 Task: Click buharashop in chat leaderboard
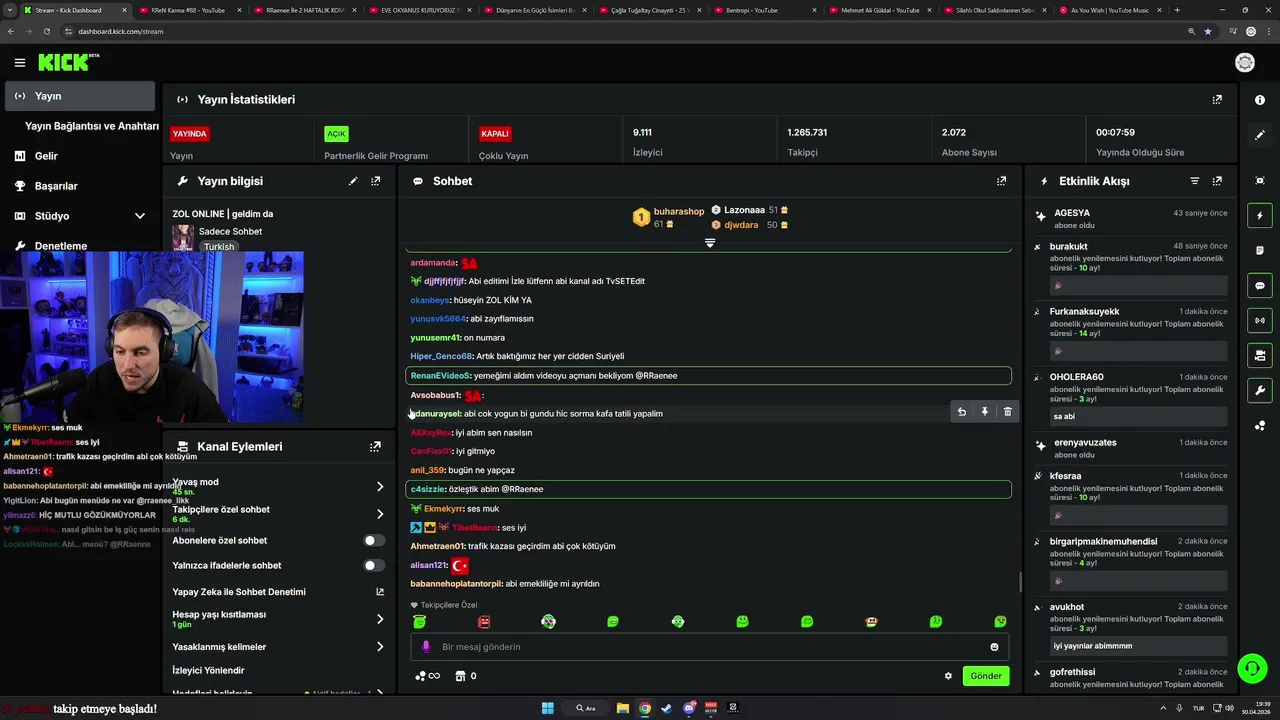(x=679, y=211)
